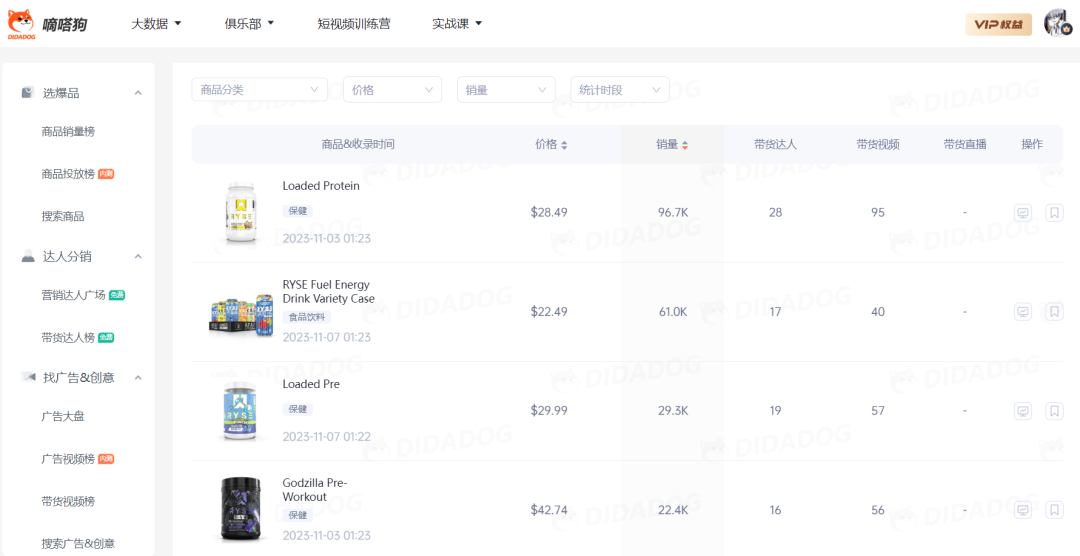Open details icon for Loaded Protein
The height and width of the screenshot is (556, 1080).
(1022, 213)
